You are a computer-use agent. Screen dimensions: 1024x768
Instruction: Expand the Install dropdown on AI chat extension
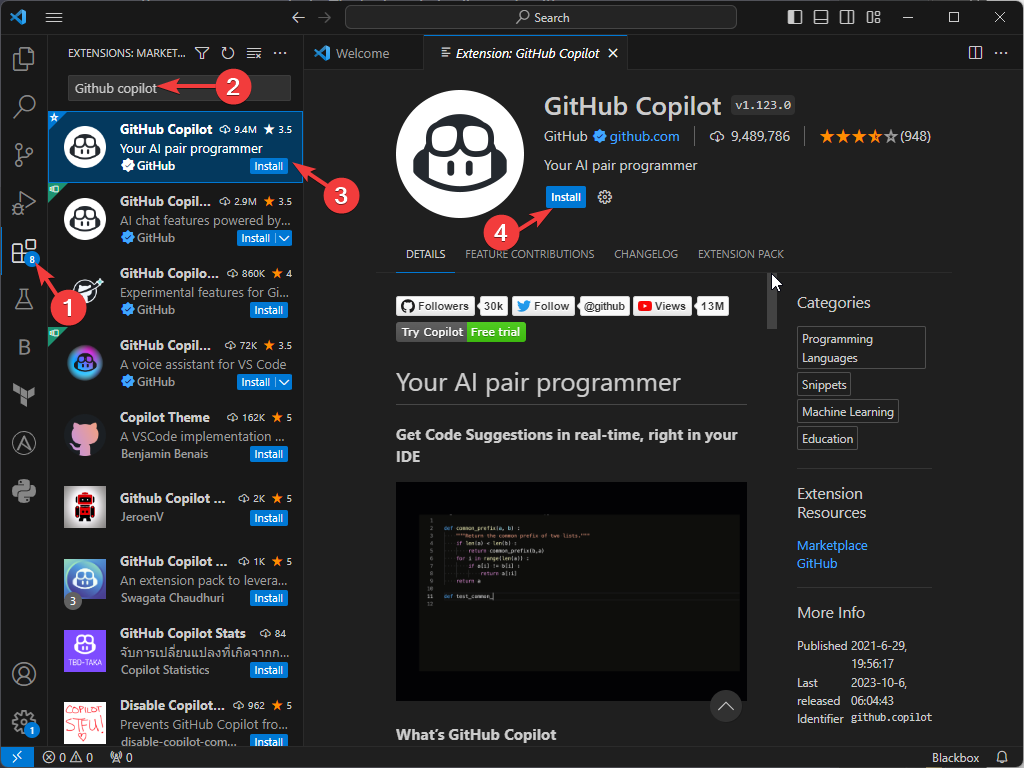[285, 238]
